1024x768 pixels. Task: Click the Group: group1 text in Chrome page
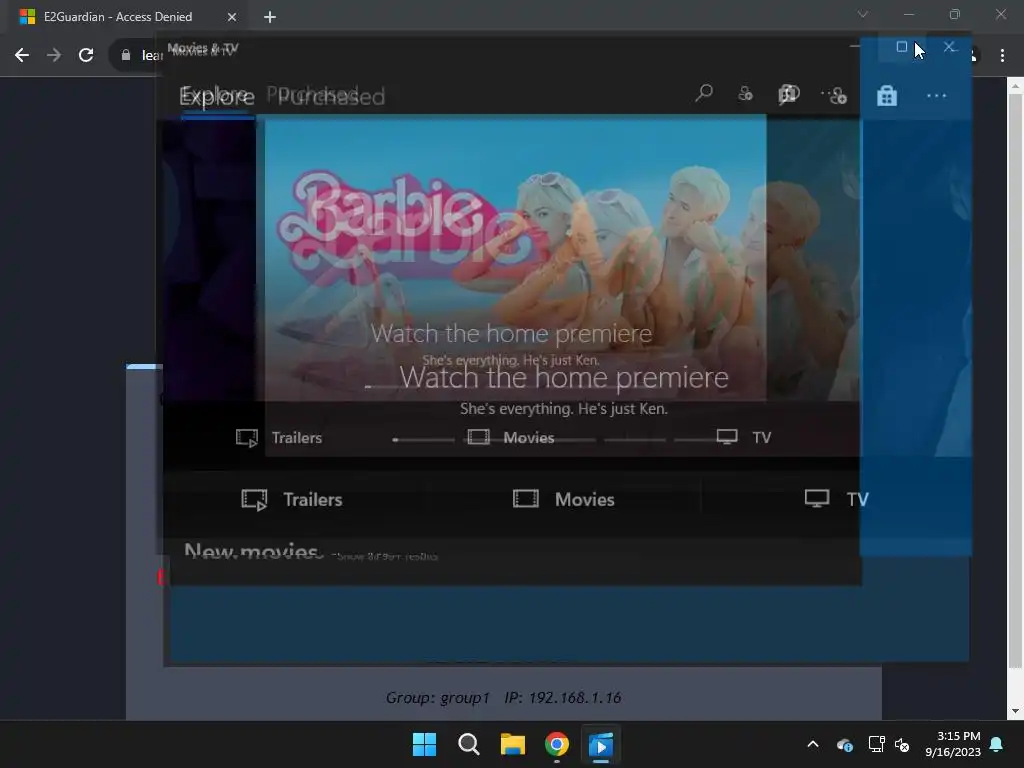(437, 697)
